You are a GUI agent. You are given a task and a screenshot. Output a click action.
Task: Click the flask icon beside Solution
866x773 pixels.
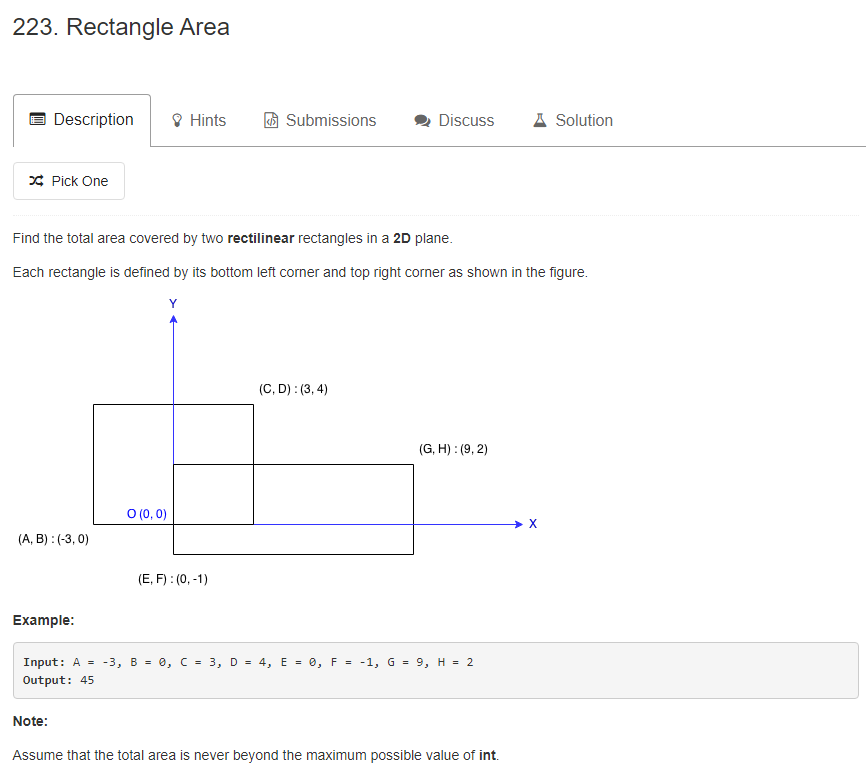[539, 119]
